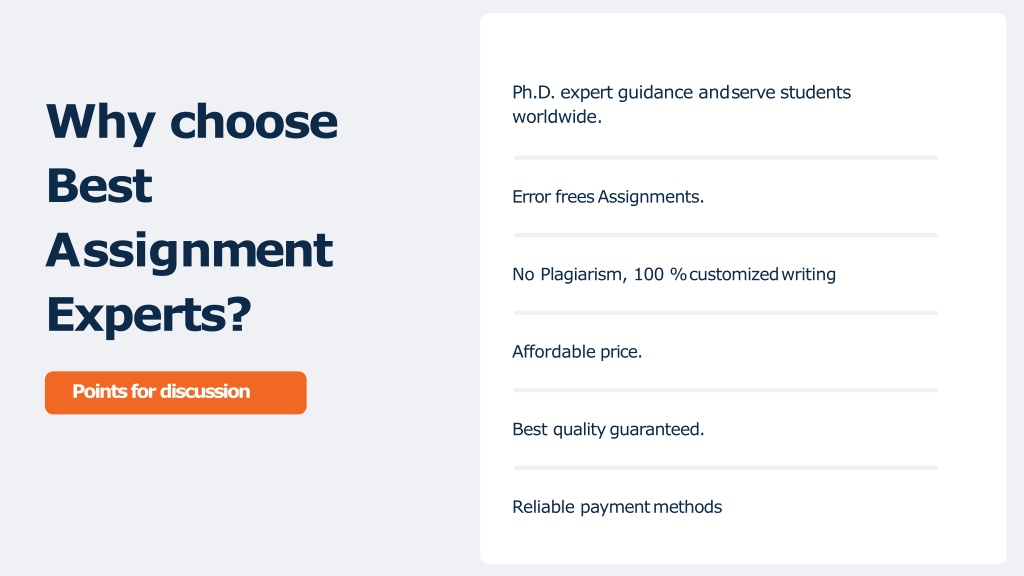Click the Ph.D. expert guidance list item
Viewport: 1024px width, 576px height.
[x=681, y=104]
